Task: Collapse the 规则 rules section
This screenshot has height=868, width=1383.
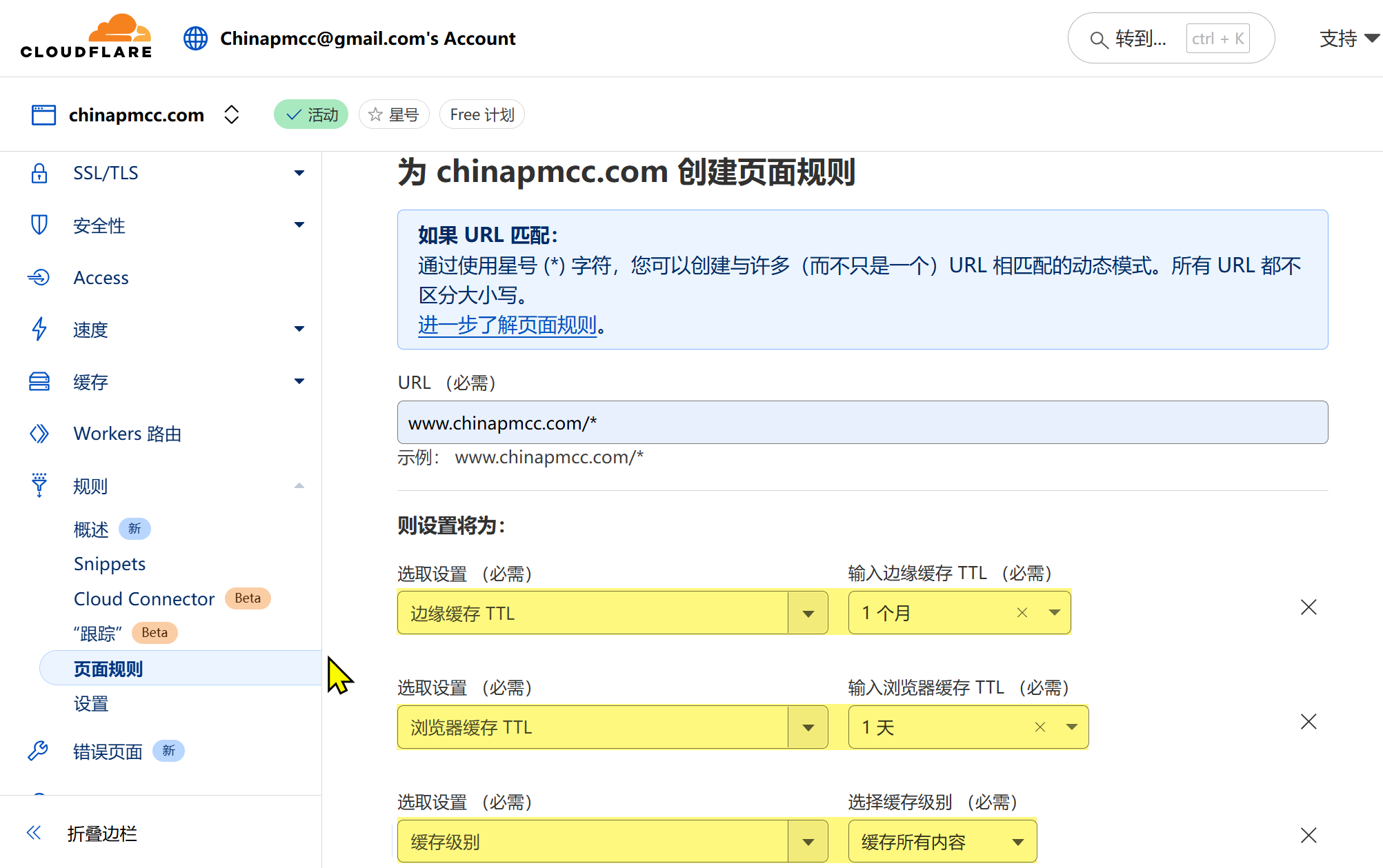Action: click(x=299, y=486)
